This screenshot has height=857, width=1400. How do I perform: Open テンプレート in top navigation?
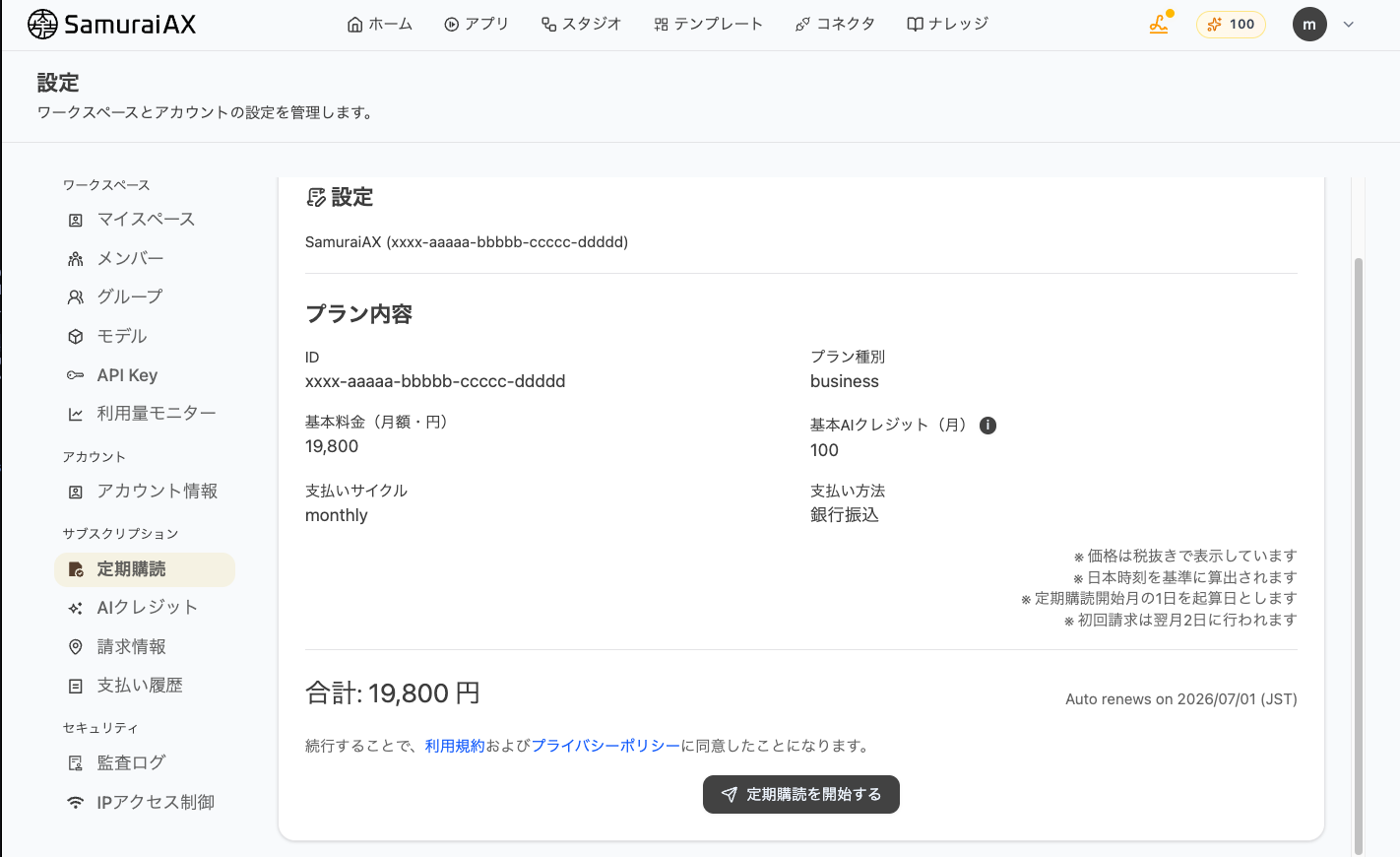click(708, 24)
